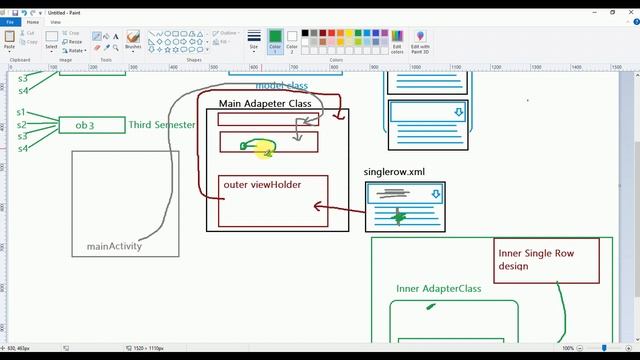Open the shape Fill dropdown
Screen dimensions: 640x360
coord(221,42)
